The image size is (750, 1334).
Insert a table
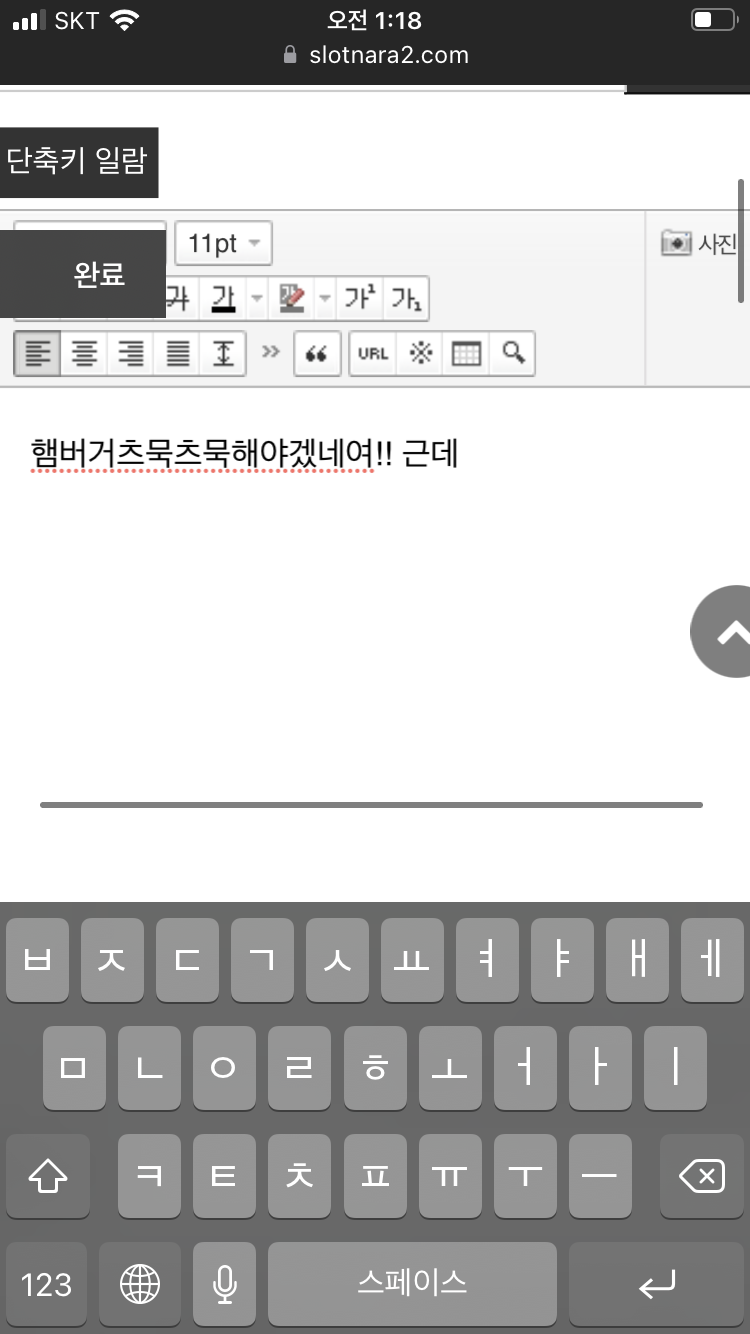click(466, 354)
